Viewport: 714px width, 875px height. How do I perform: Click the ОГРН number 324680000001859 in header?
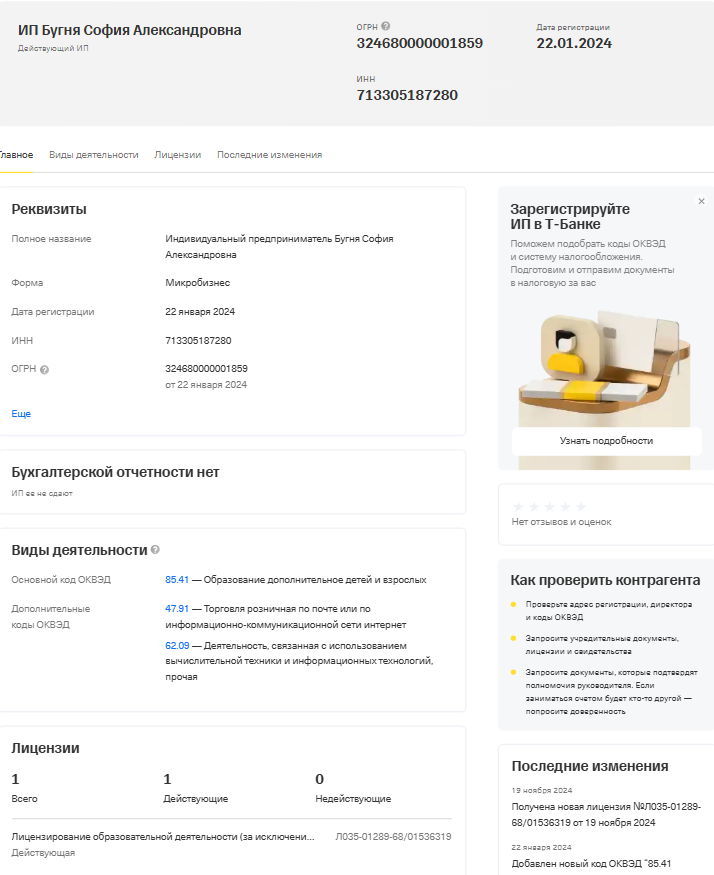pos(419,43)
